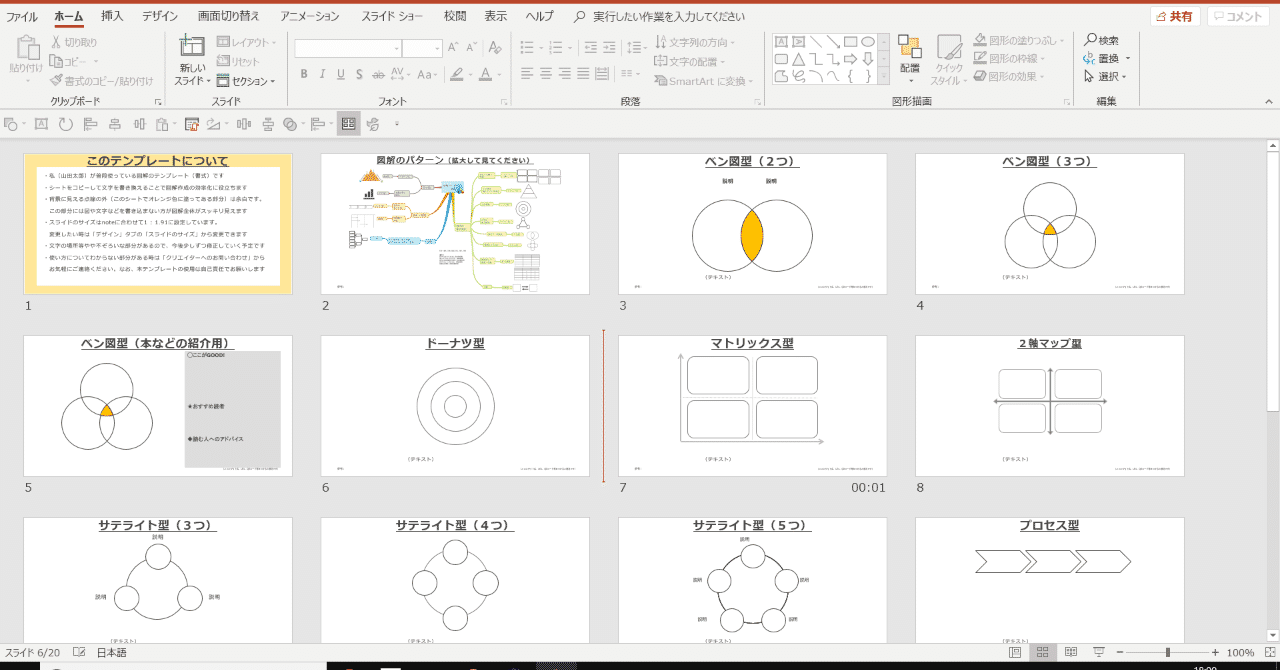Toggle Bold formatting (B)
Screen dimensions: 1280x670
(x=304, y=74)
